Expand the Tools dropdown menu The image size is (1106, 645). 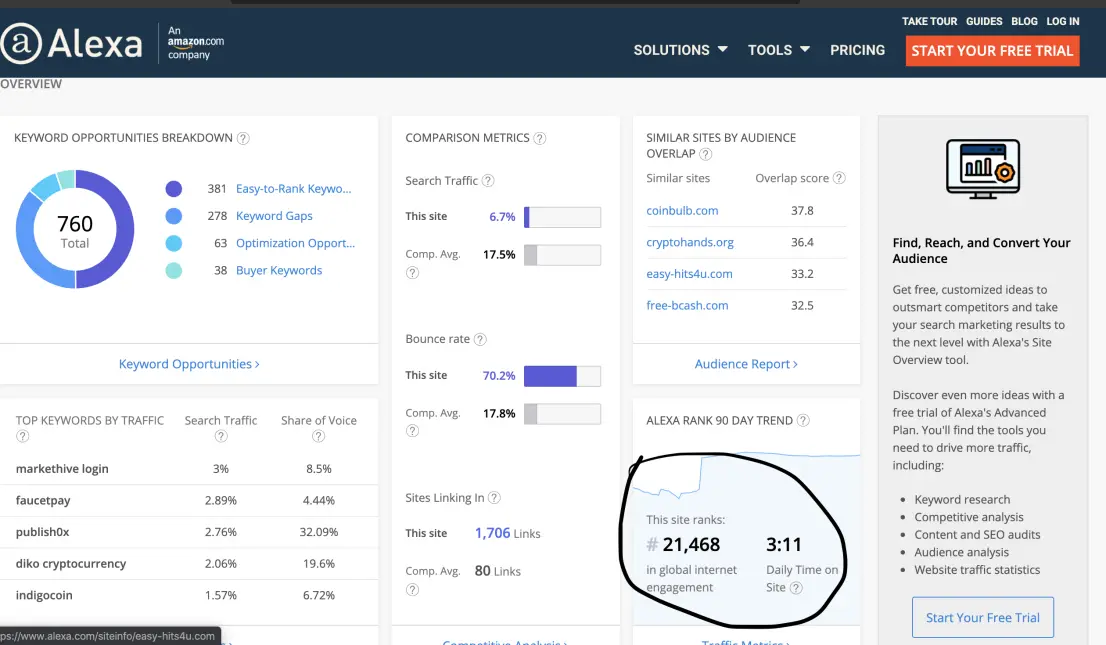click(x=779, y=50)
